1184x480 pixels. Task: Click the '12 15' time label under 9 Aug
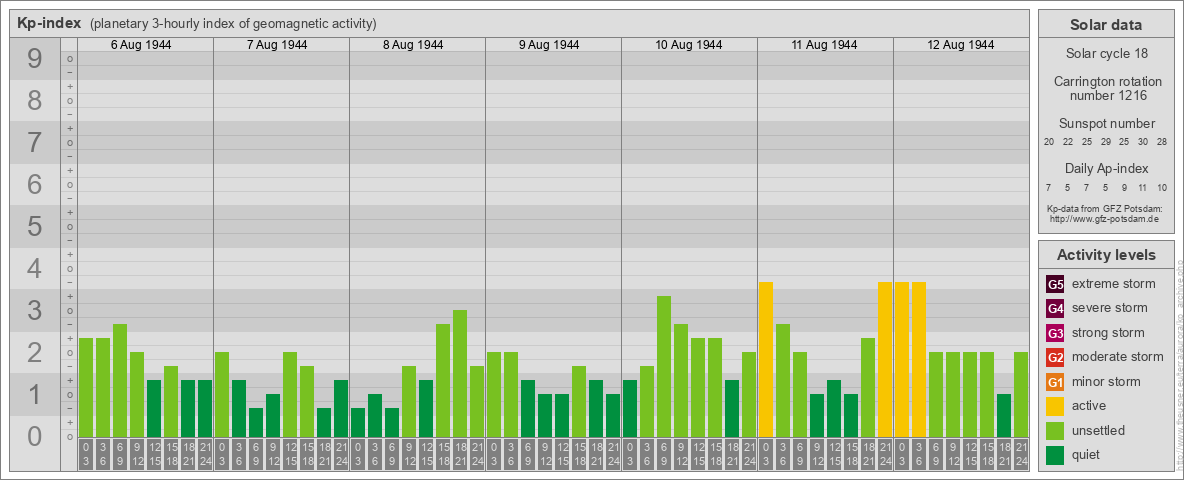[562, 454]
